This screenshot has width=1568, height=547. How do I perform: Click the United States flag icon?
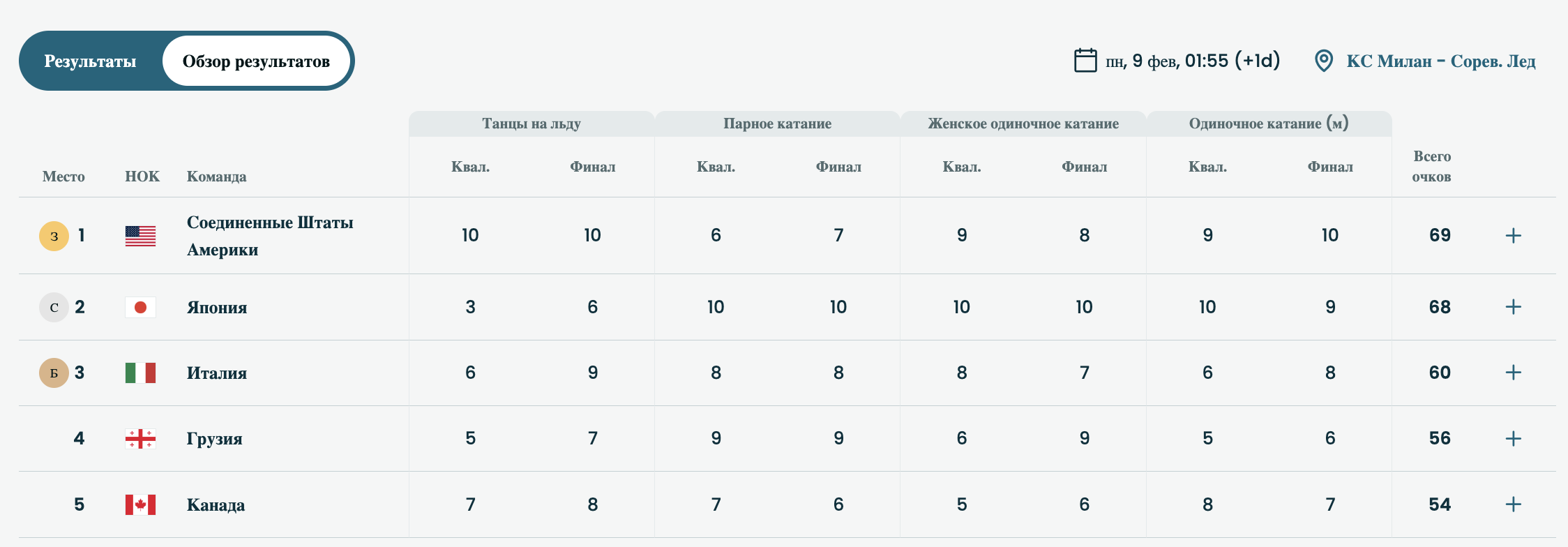point(140,236)
